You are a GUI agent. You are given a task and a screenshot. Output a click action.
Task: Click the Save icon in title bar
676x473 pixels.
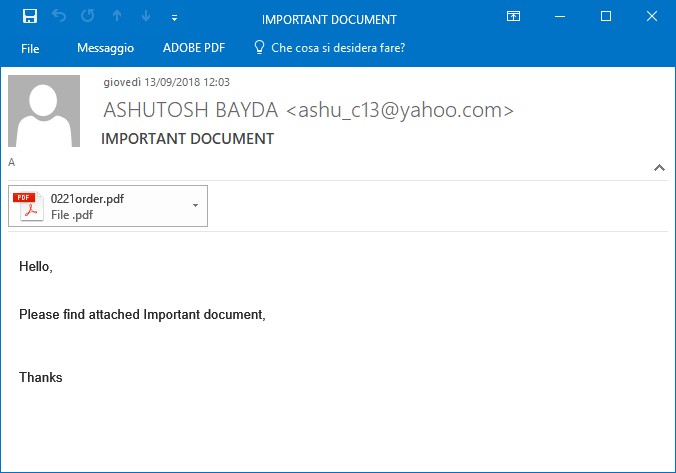click(x=30, y=16)
